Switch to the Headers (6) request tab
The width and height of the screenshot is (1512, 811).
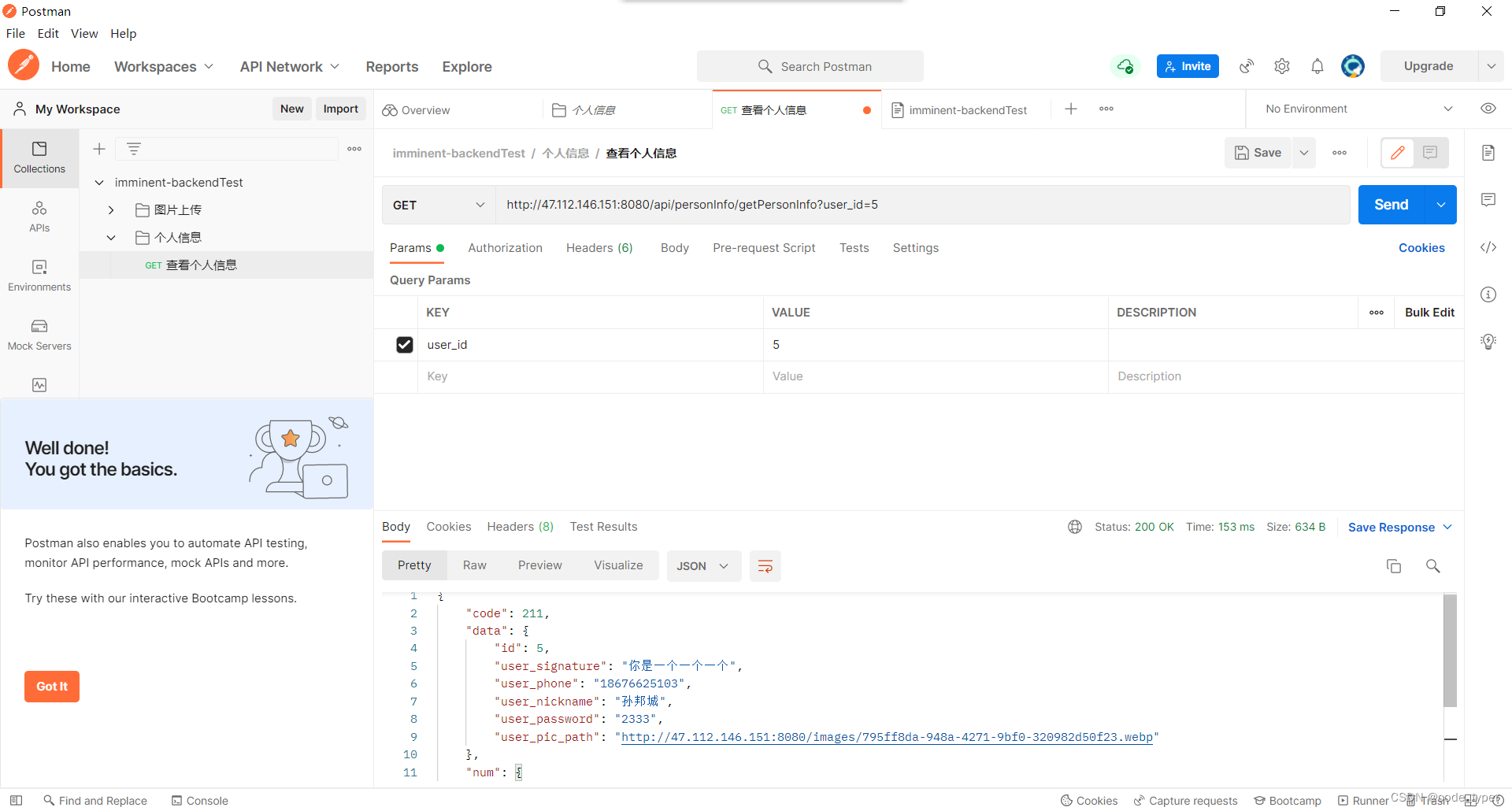[599, 248]
